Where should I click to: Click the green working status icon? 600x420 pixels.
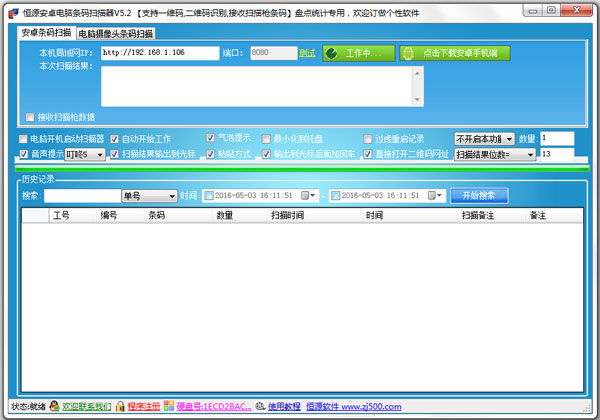331,53
